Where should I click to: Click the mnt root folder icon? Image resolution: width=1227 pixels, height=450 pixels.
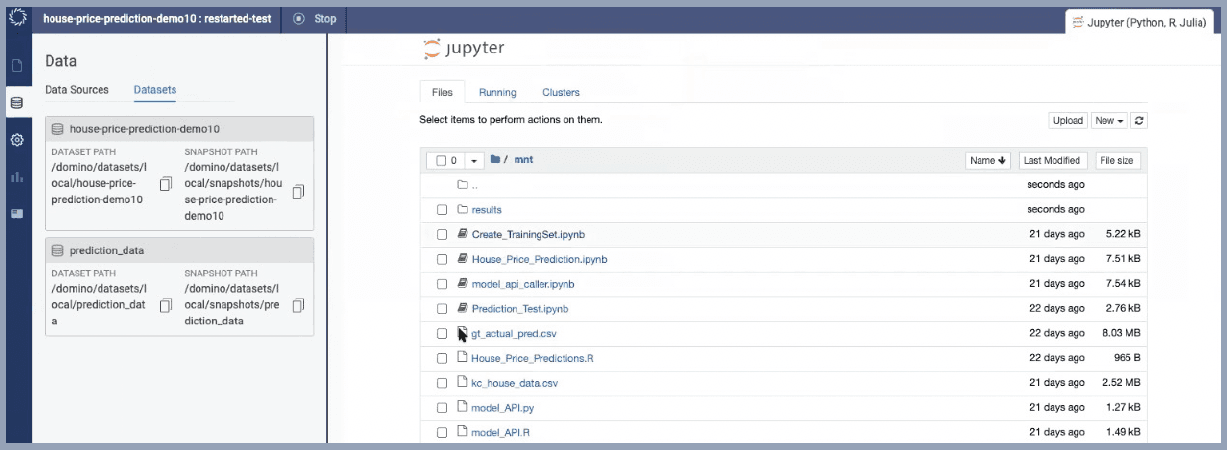point(495,160)
